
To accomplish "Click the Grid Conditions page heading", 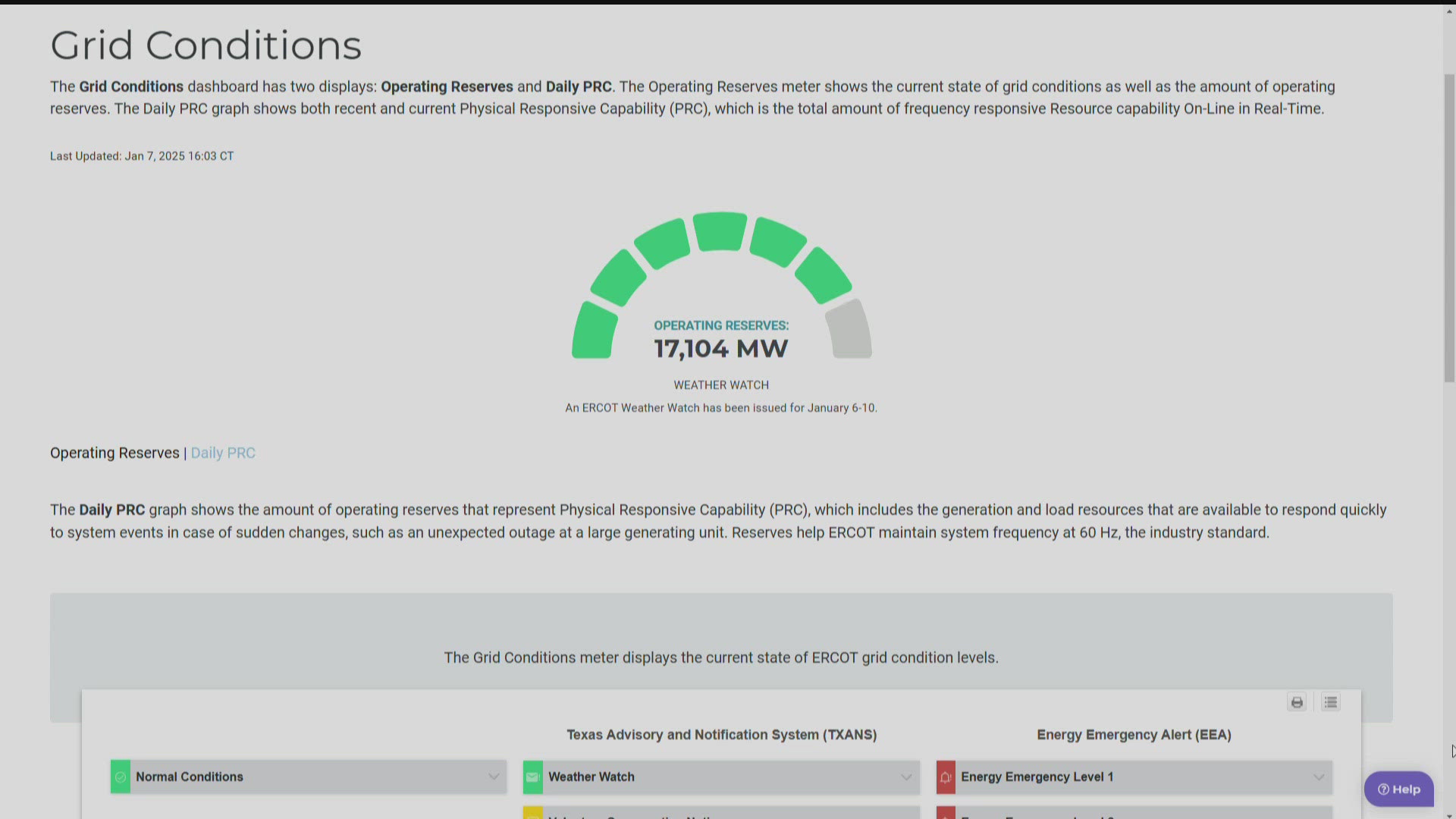I will tap(206, 45).
